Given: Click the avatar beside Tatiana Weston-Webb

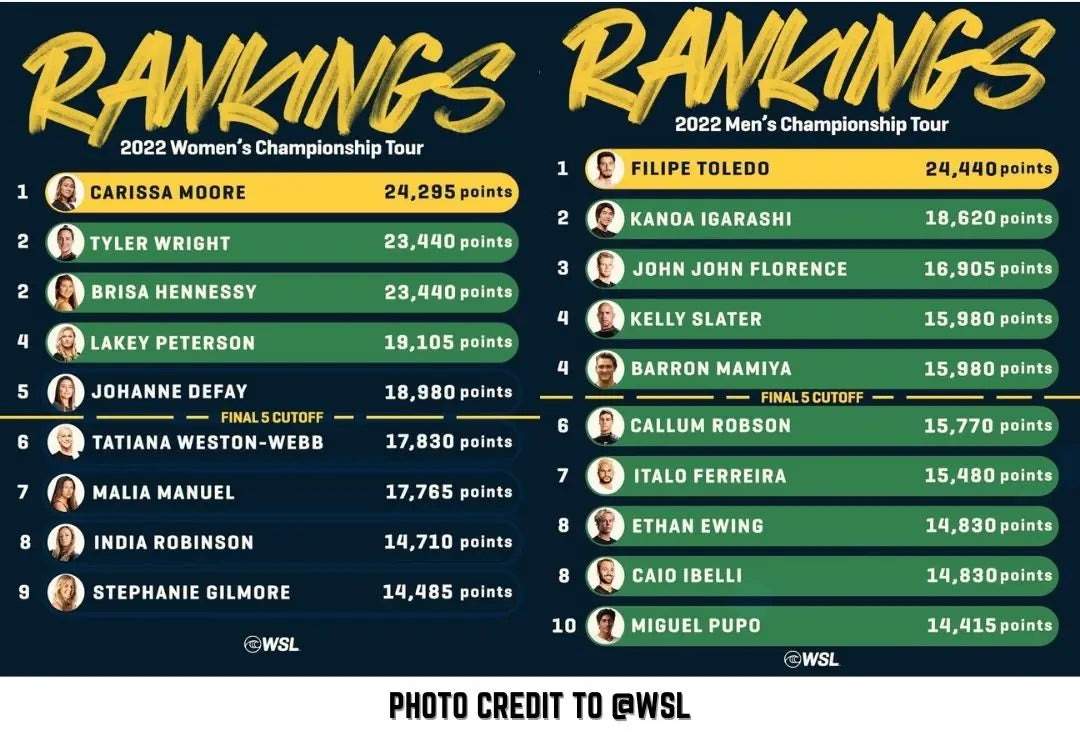Looking at the screenshot, I should point(66,441).
